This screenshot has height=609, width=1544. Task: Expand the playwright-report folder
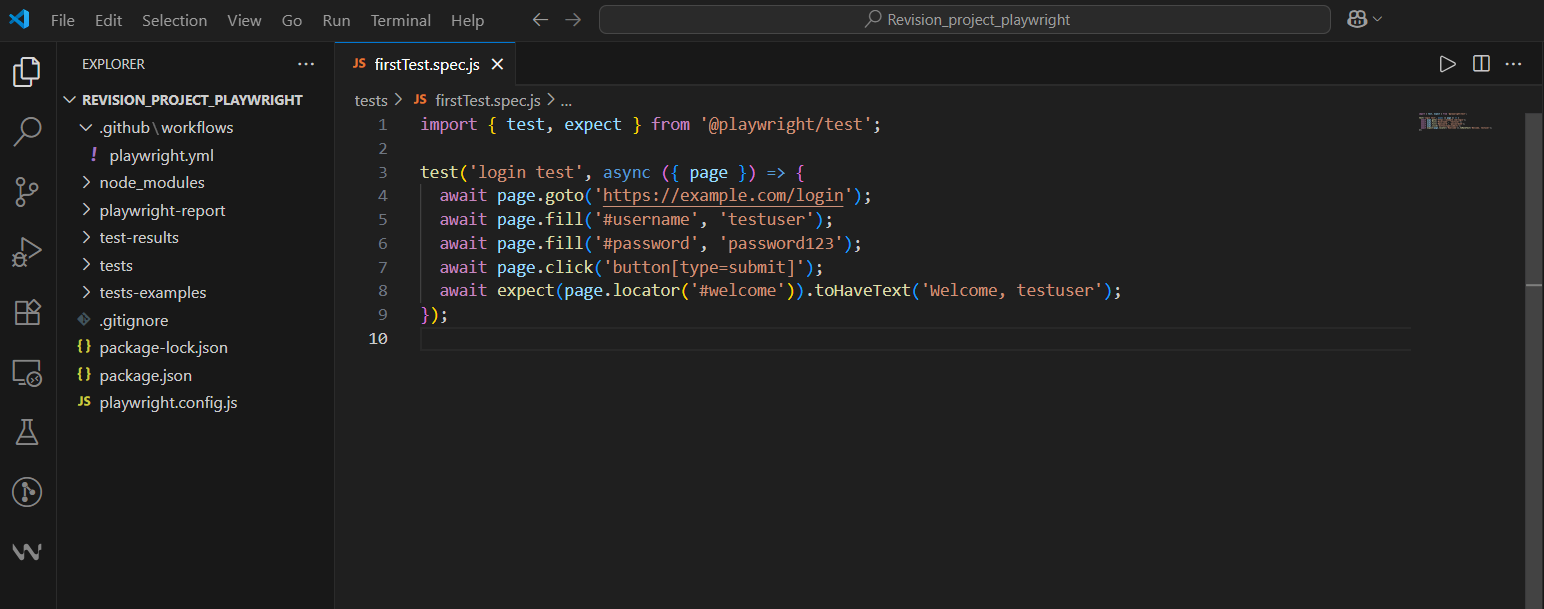coord(162,210)
